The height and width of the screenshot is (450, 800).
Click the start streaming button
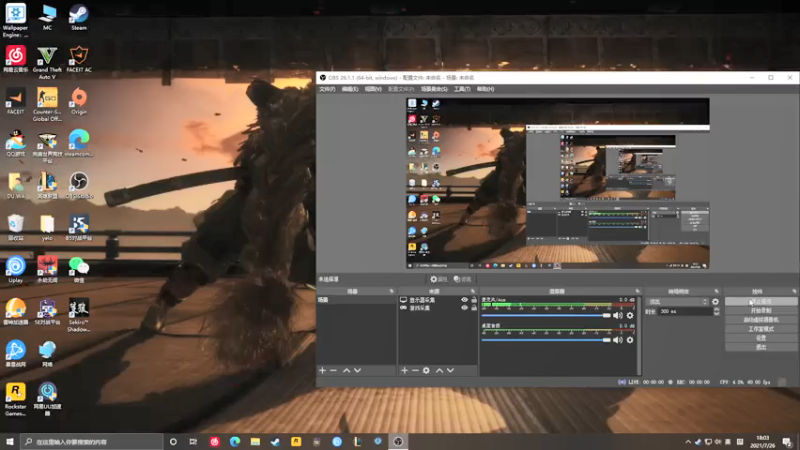(x=761, y=302)
